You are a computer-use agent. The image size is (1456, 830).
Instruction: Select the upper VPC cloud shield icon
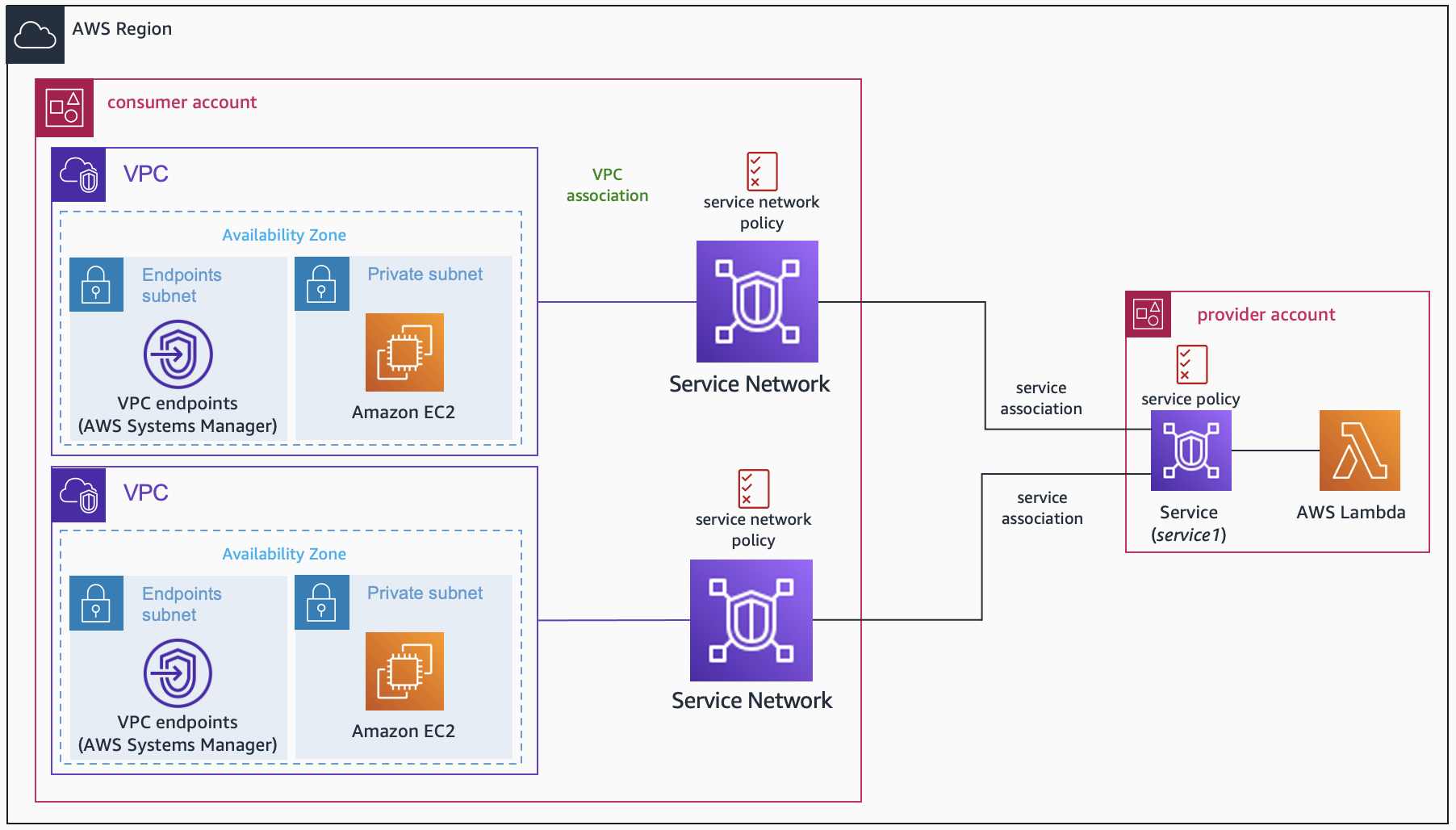coord(79,174)
